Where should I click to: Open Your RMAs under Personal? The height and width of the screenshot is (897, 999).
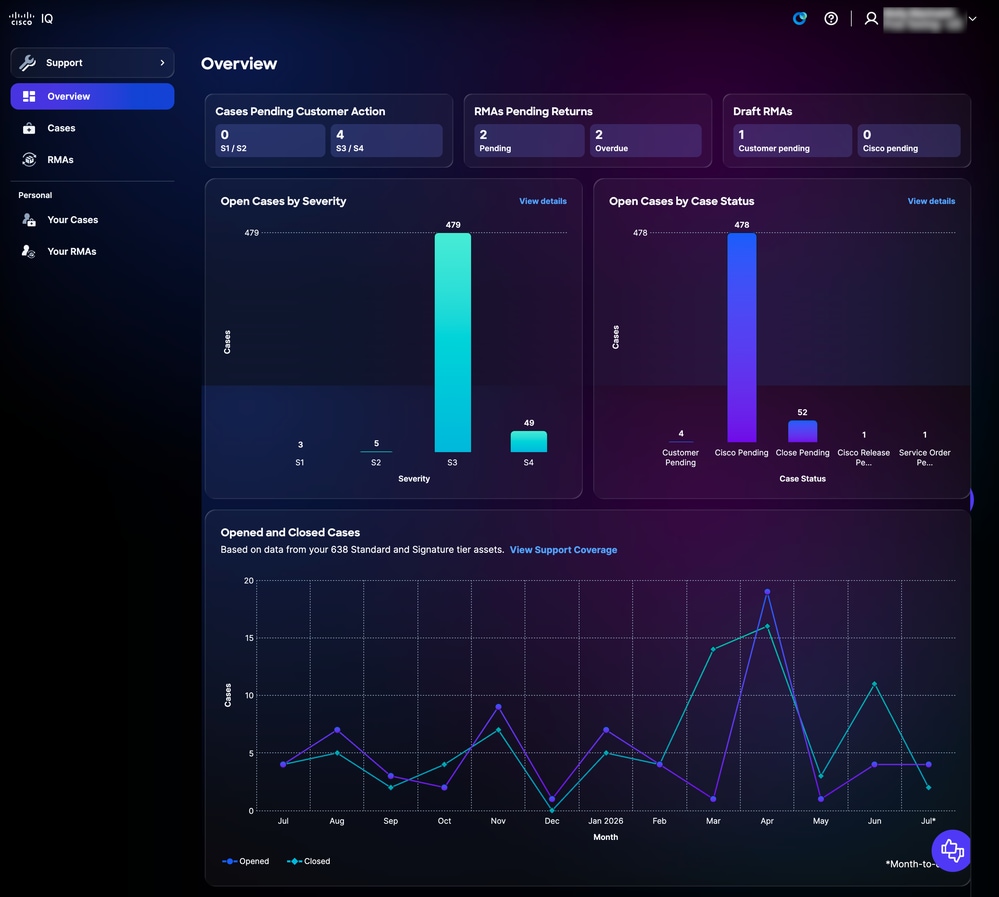(92, 252)
